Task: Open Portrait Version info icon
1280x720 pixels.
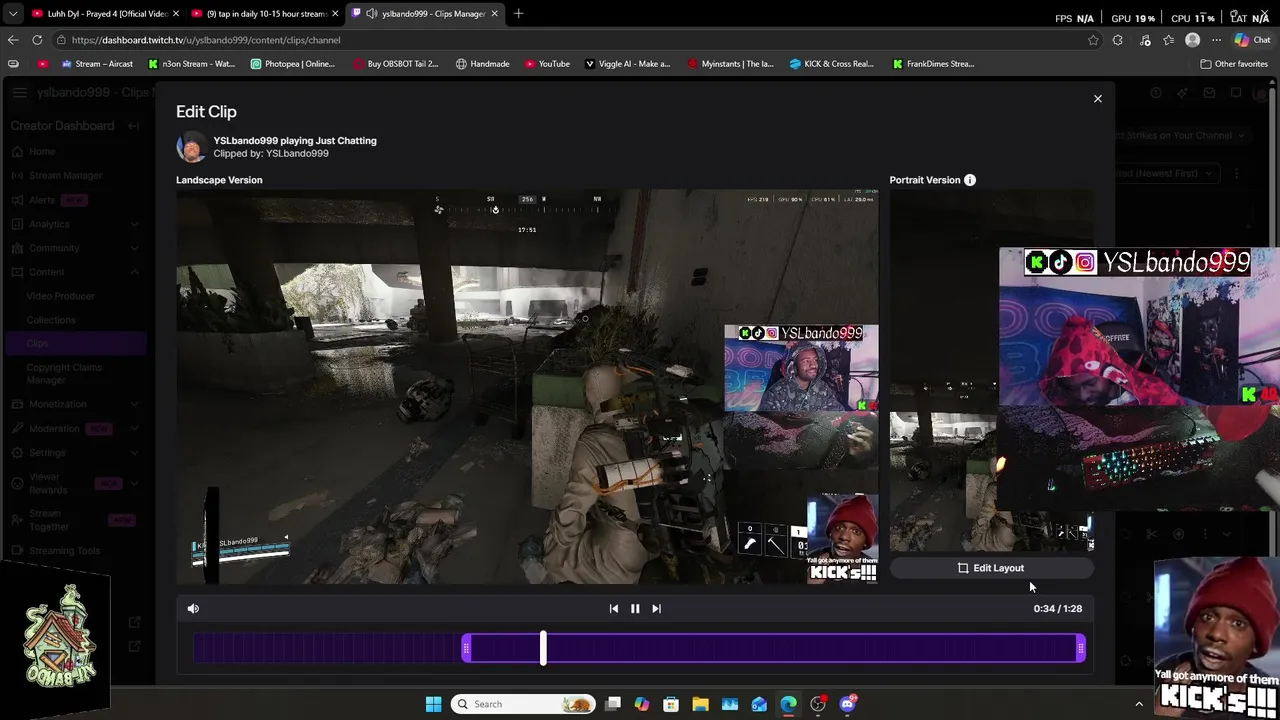Action: [970, 180]
